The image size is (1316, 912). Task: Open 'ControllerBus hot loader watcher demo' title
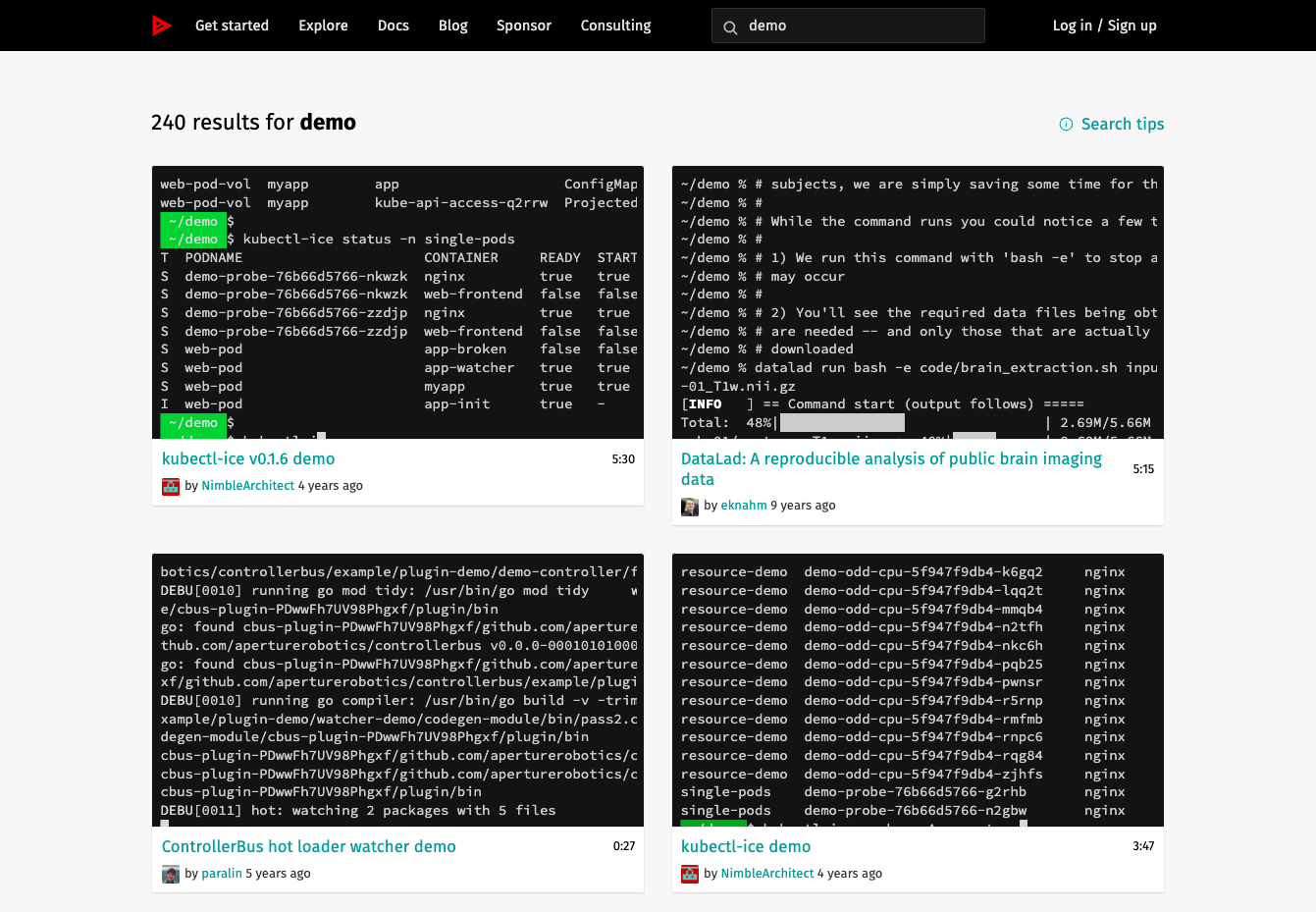coord(309,846)
